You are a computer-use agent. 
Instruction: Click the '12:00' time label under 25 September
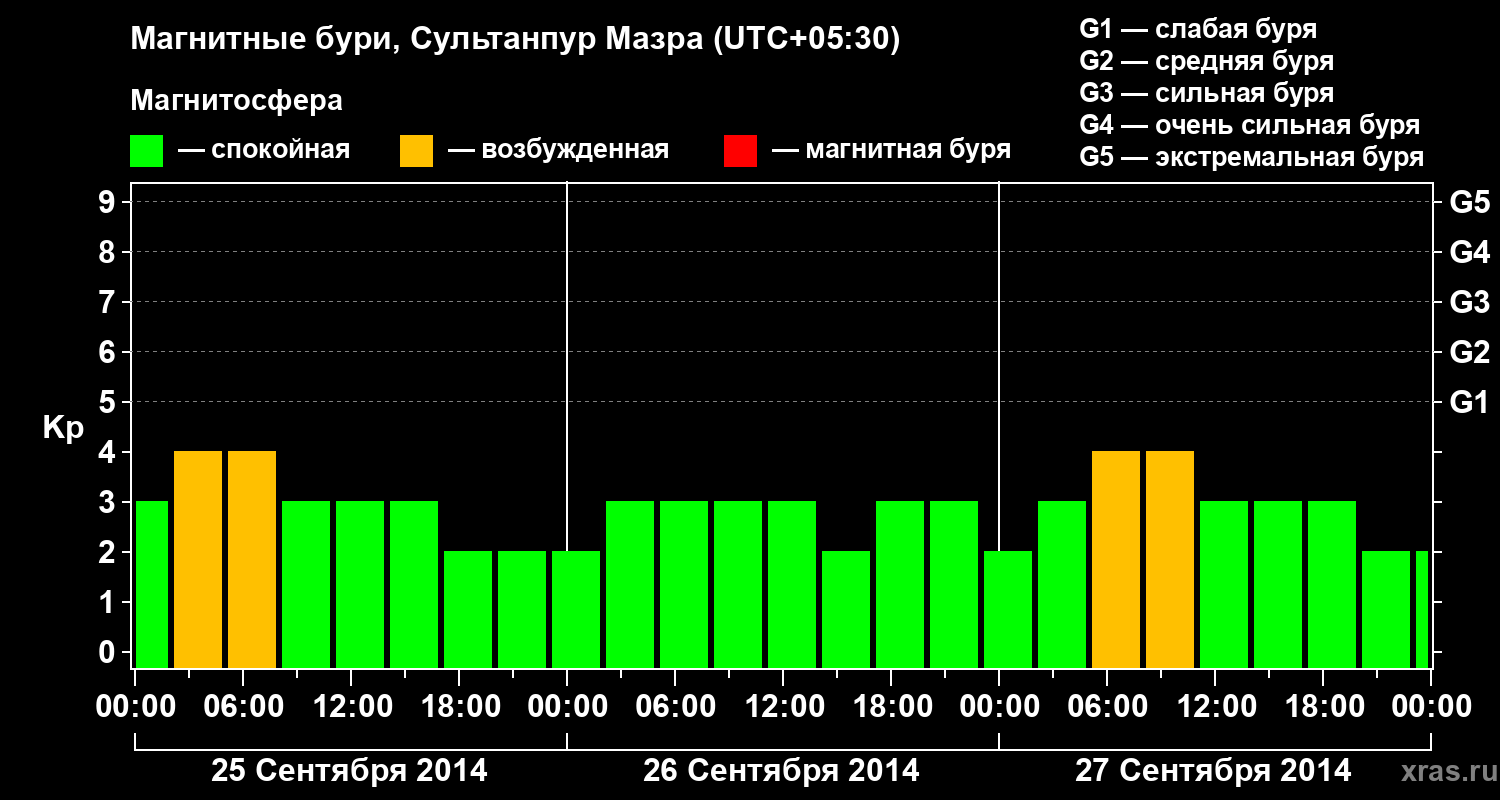pos(353,707)
